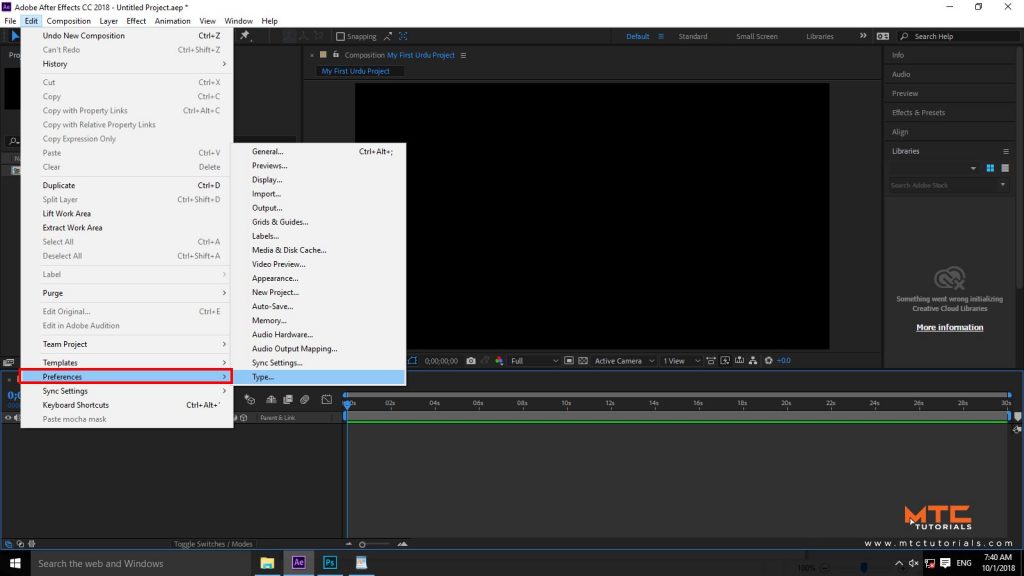The image size is (1024, 576).
Task: Open Photoshop from the taskbar
Action: 330,563
